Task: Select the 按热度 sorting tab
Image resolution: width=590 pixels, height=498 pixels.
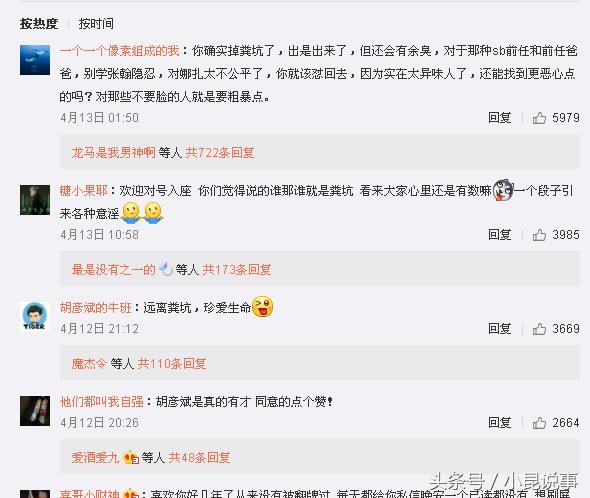Action: [39, 24]
